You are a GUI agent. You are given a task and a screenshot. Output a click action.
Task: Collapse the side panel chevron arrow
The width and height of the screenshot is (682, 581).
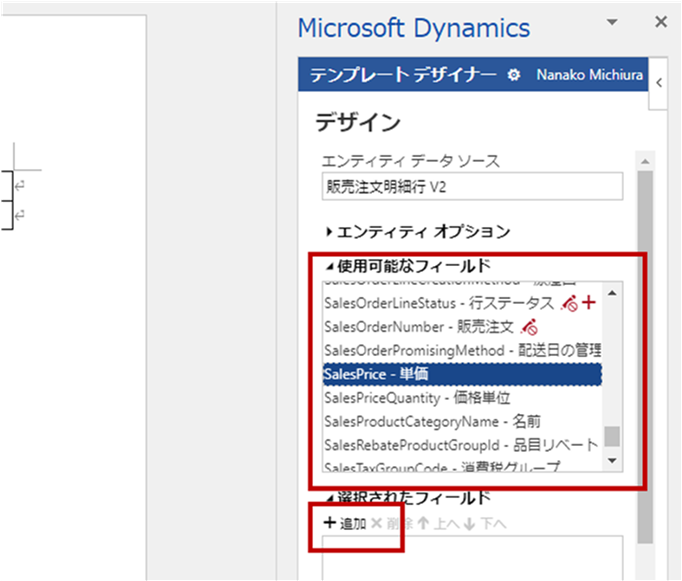(x=659, y=83)
